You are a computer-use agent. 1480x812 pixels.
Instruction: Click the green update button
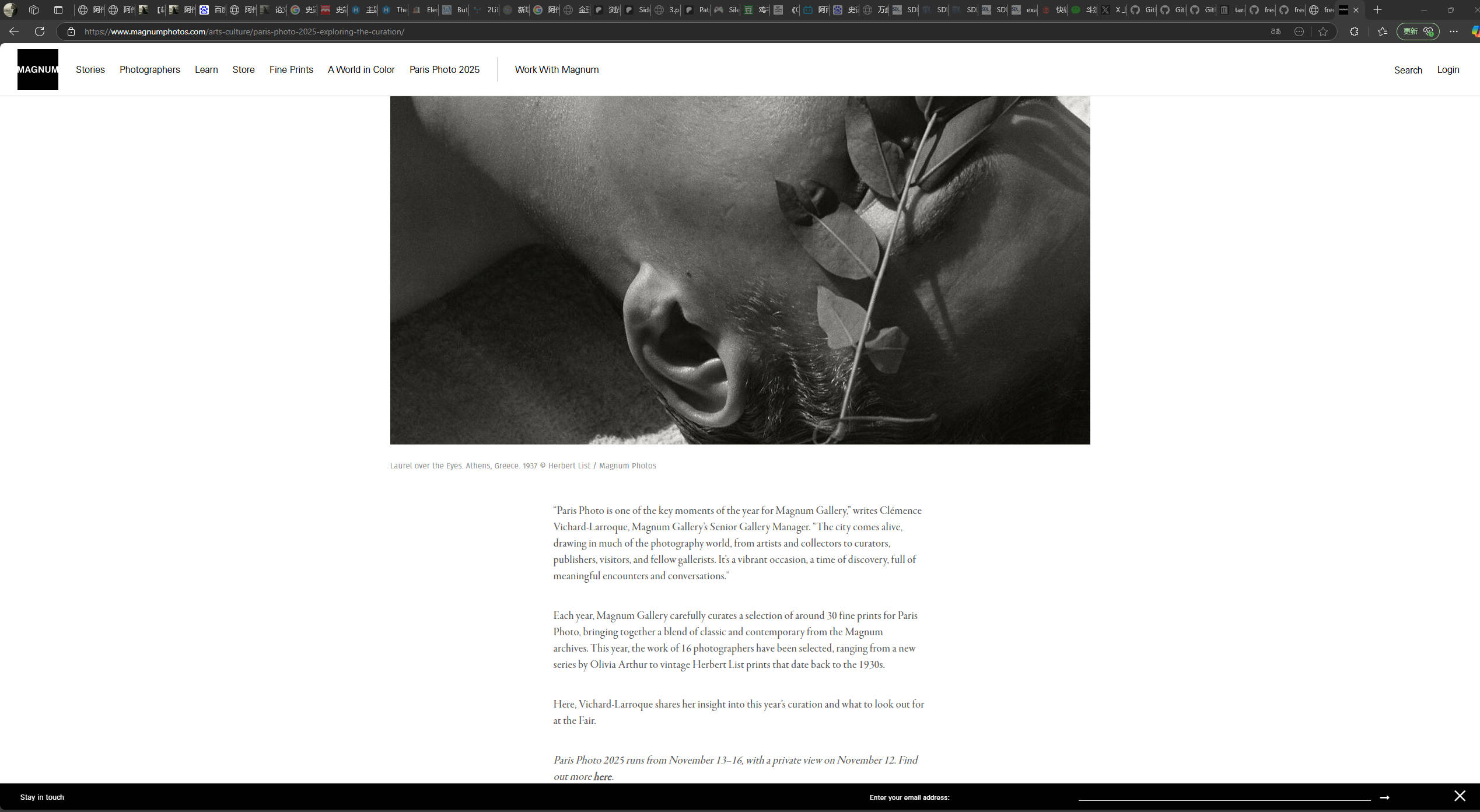click(1418, 32)
